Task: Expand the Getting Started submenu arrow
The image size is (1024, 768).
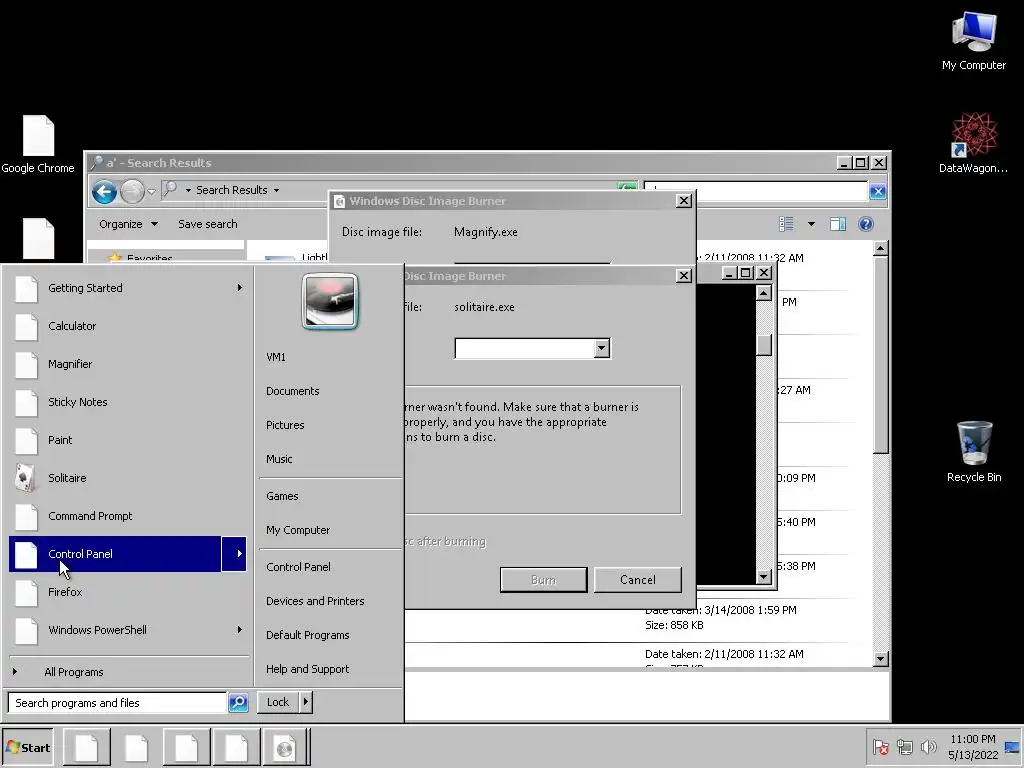Action: pos(239,288)
